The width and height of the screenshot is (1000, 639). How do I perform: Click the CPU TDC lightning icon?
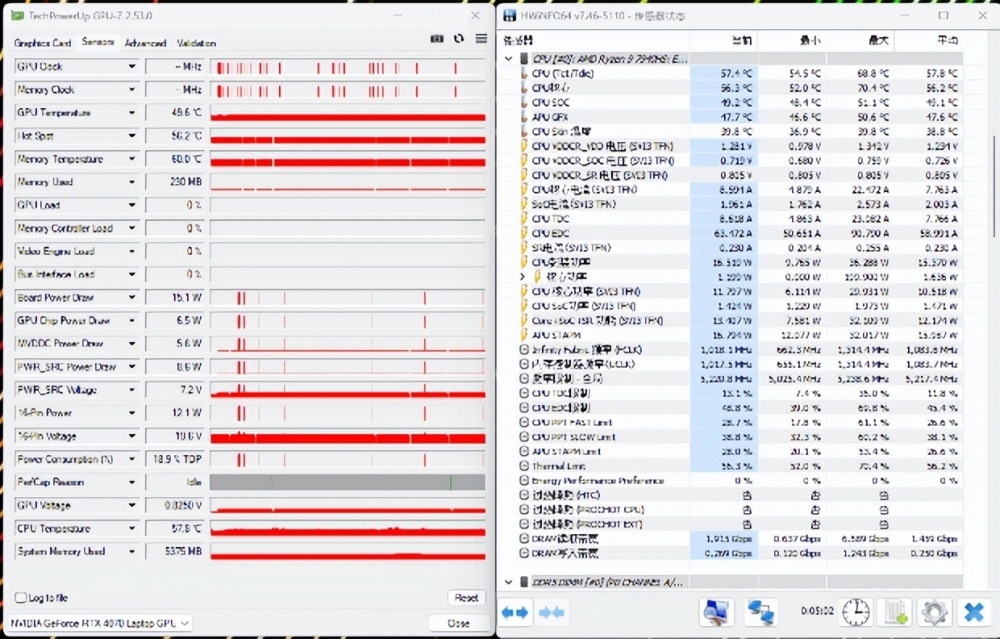524,219
